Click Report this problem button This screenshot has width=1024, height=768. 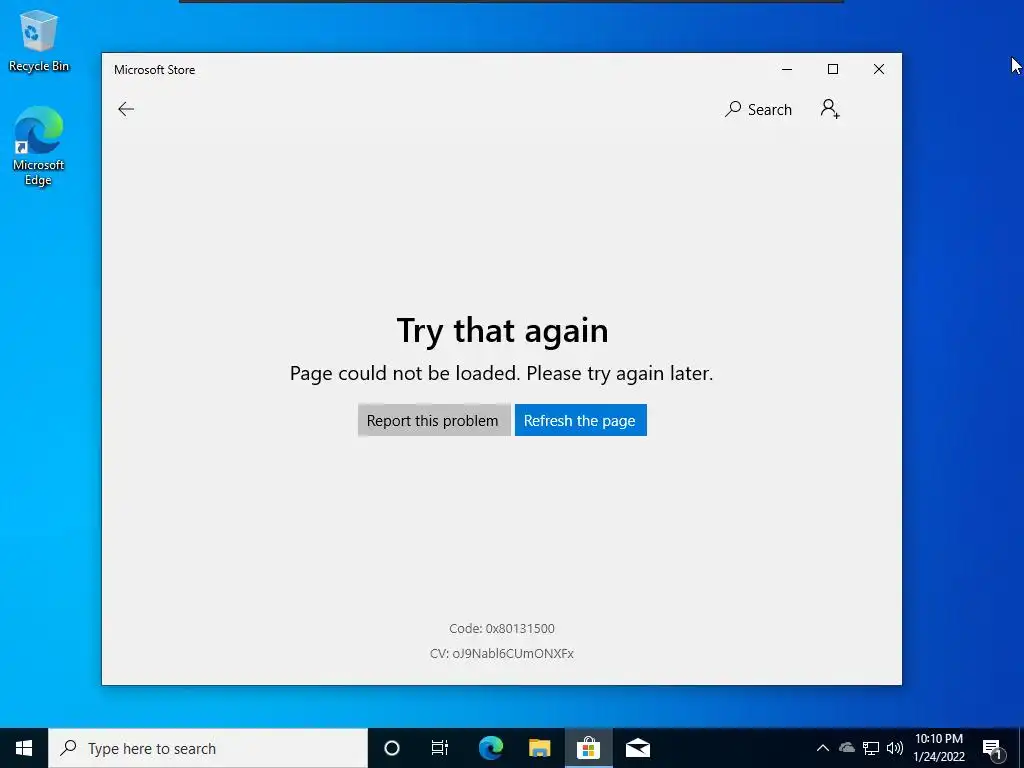pos(434,420)
